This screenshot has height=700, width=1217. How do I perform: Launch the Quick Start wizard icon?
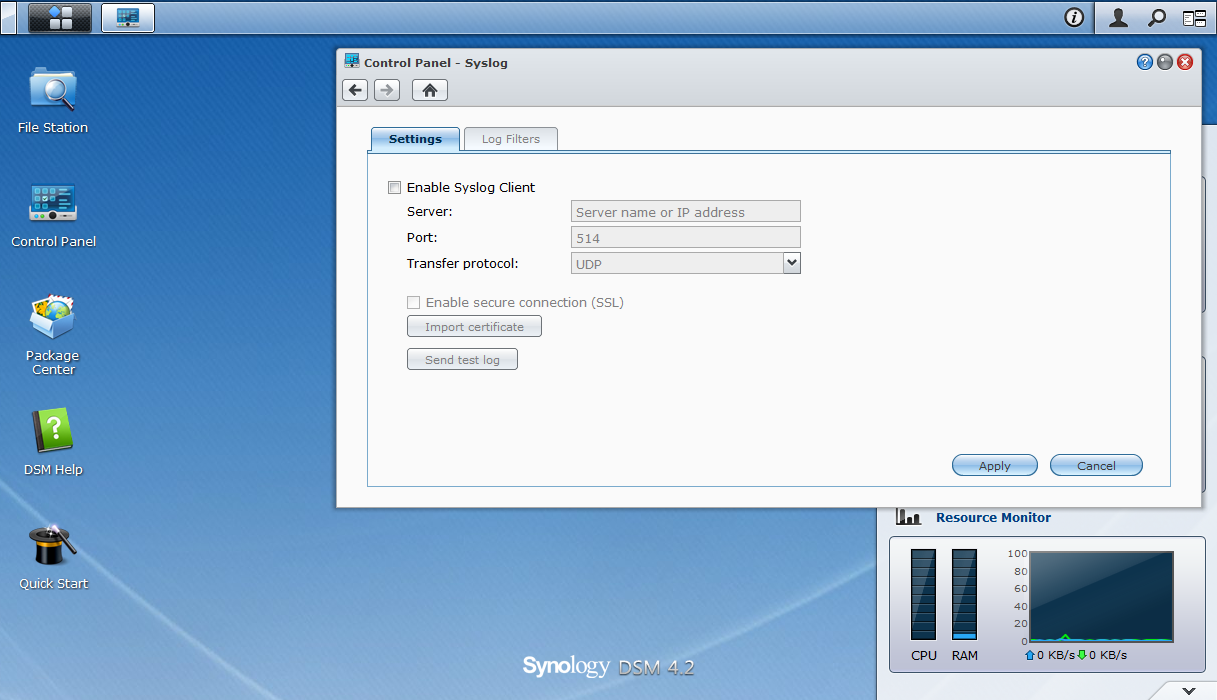coord(53,557)
